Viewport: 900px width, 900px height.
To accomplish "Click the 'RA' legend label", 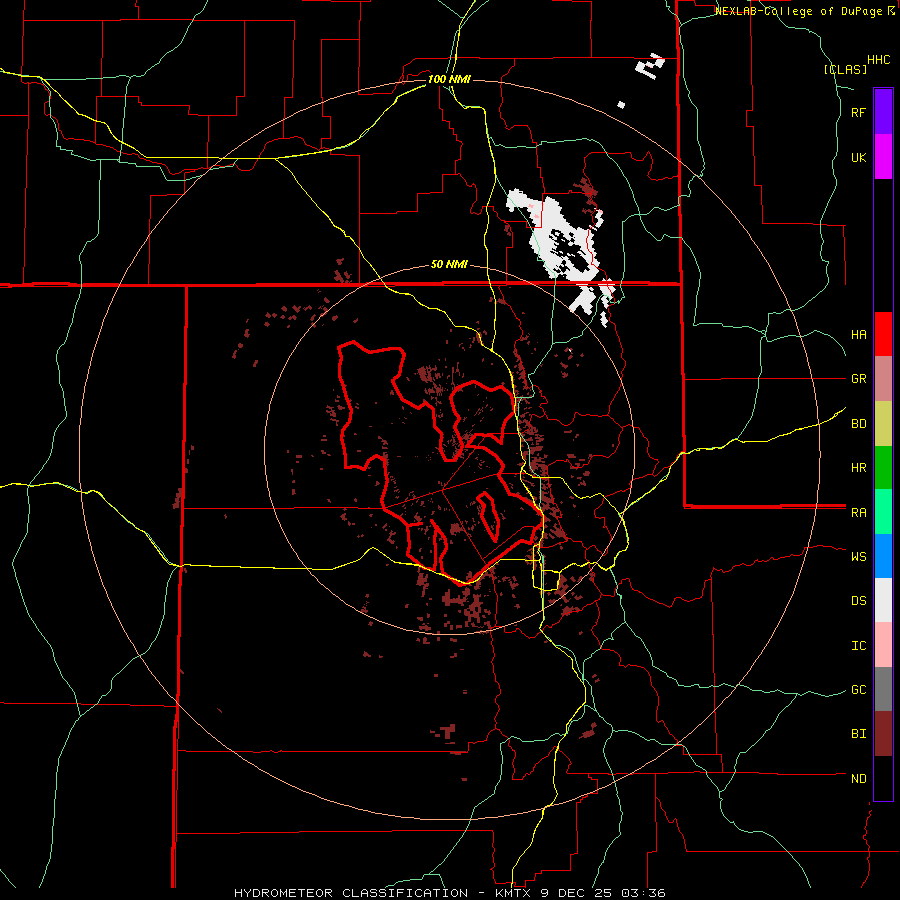I will (858, 513).
